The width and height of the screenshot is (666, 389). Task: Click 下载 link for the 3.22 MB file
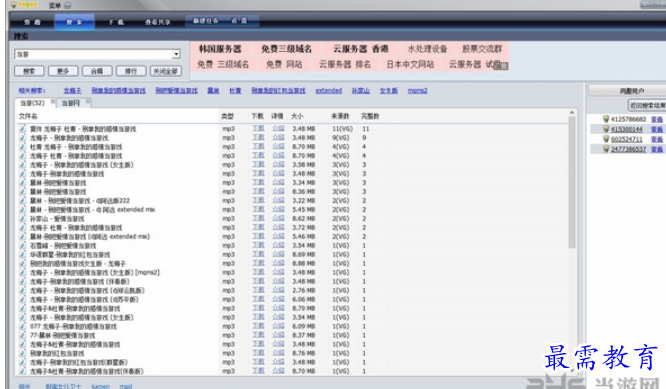[x=258, y=200]
